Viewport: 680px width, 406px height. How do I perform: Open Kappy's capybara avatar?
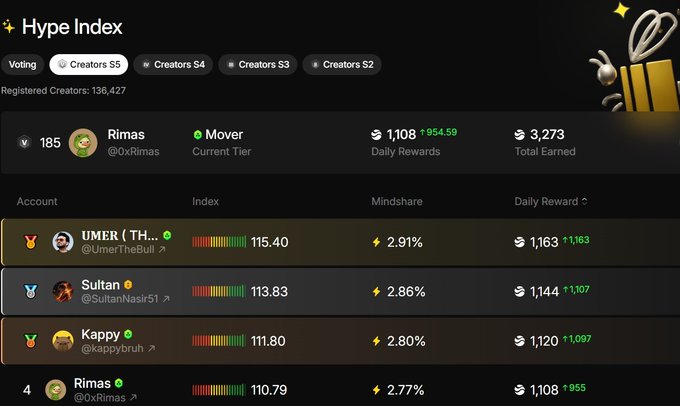point(63,341)
